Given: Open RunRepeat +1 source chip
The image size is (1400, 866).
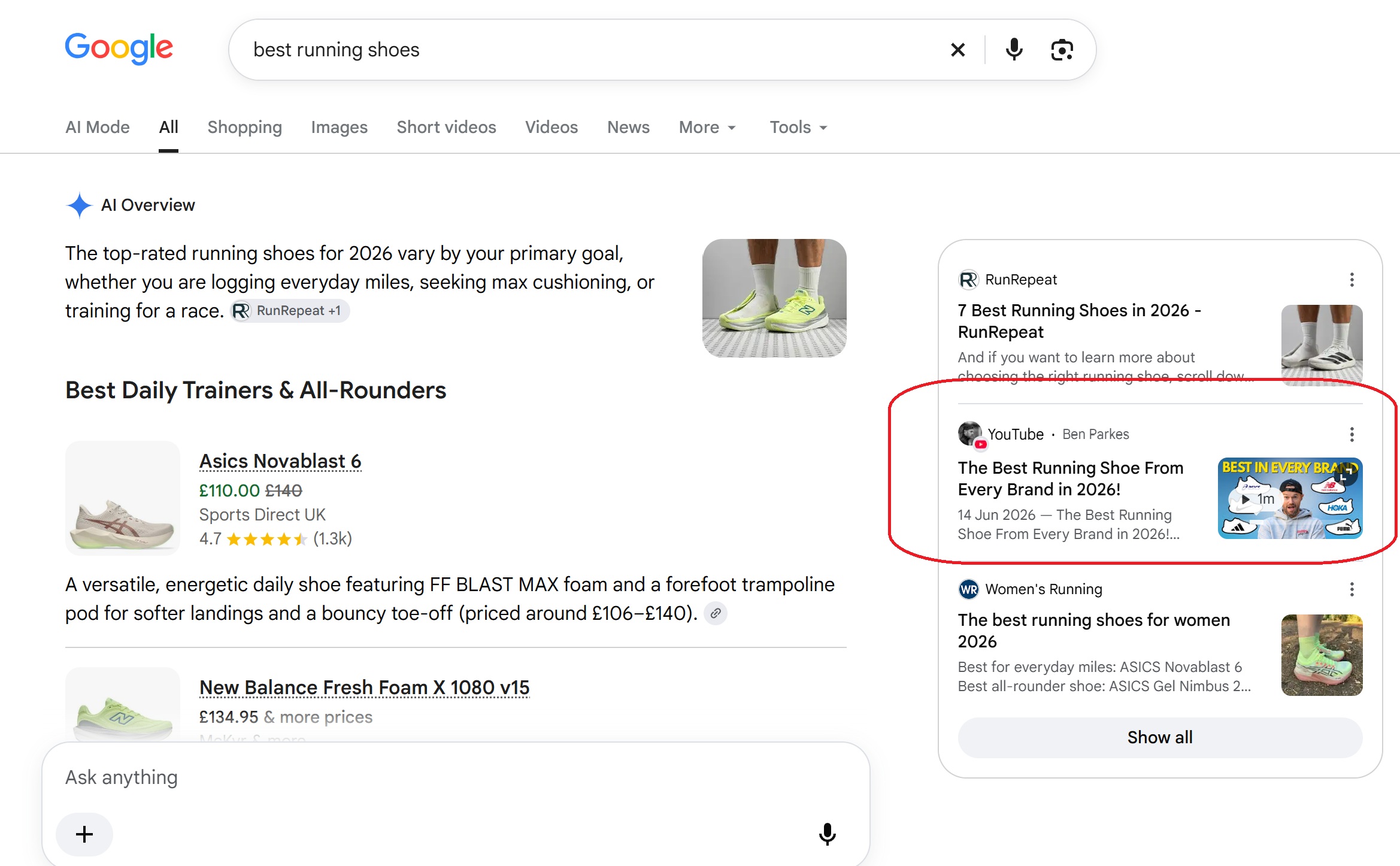Looking at the screenshot, I should tap(290, 311).
